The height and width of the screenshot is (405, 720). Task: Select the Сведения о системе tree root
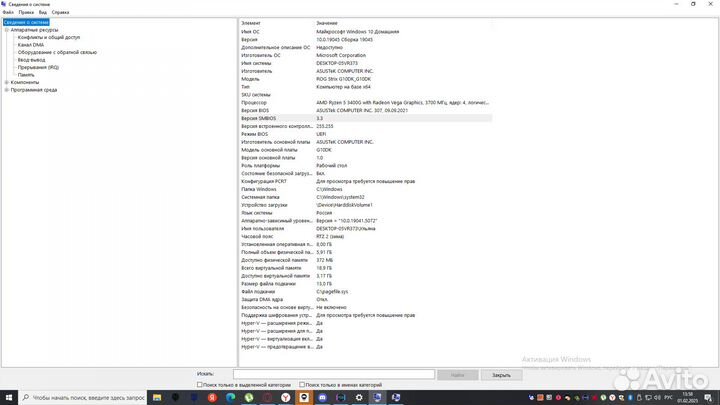26,22
